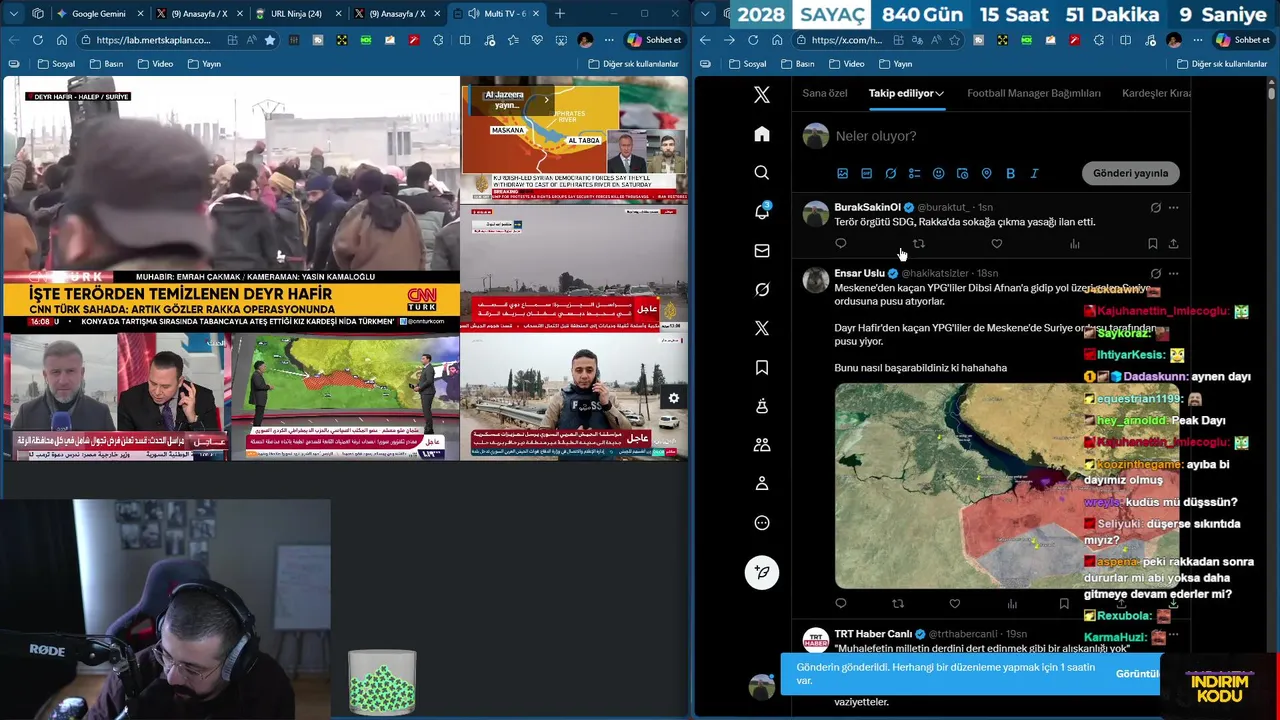Add a GIF to the new post

click(x=866, y=173)
